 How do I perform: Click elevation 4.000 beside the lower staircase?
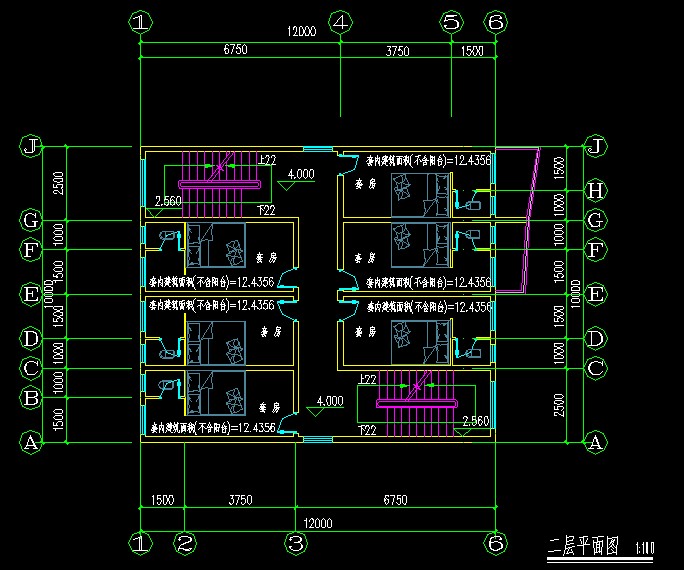tap(330, 401)
